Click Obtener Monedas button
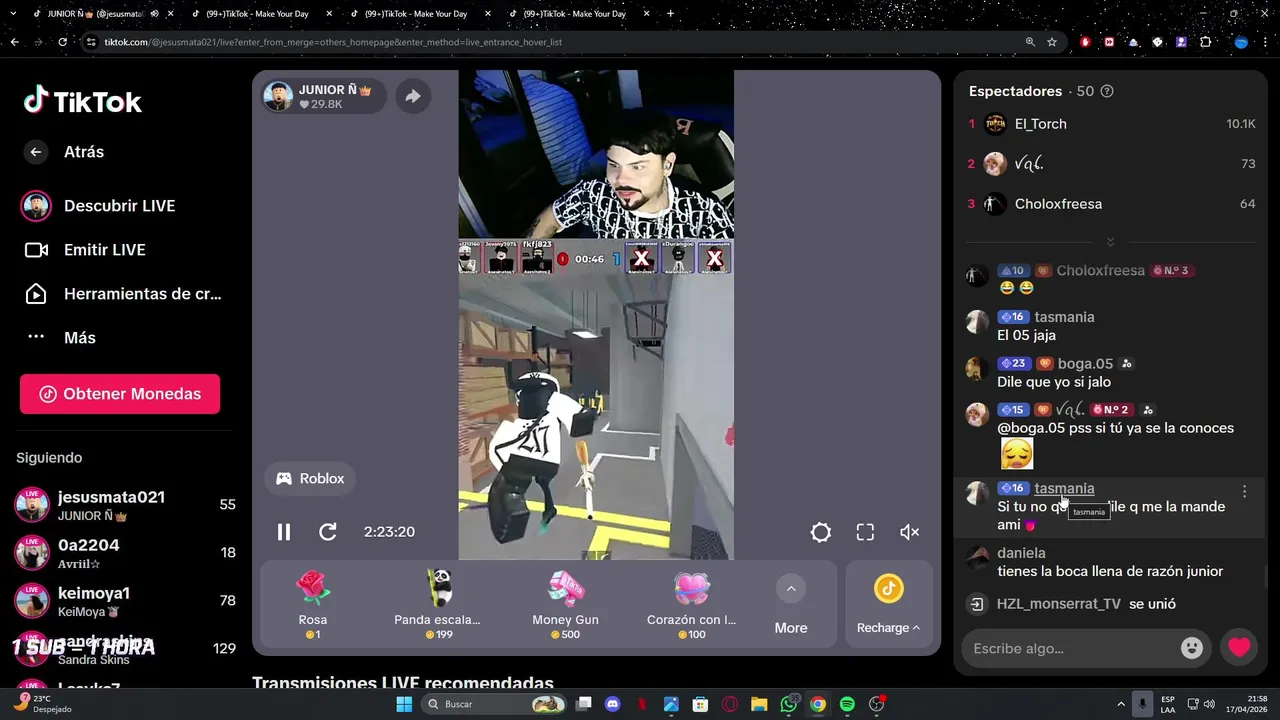The height and width of the screenshot is (720, 1280). (x=120, y=394)
